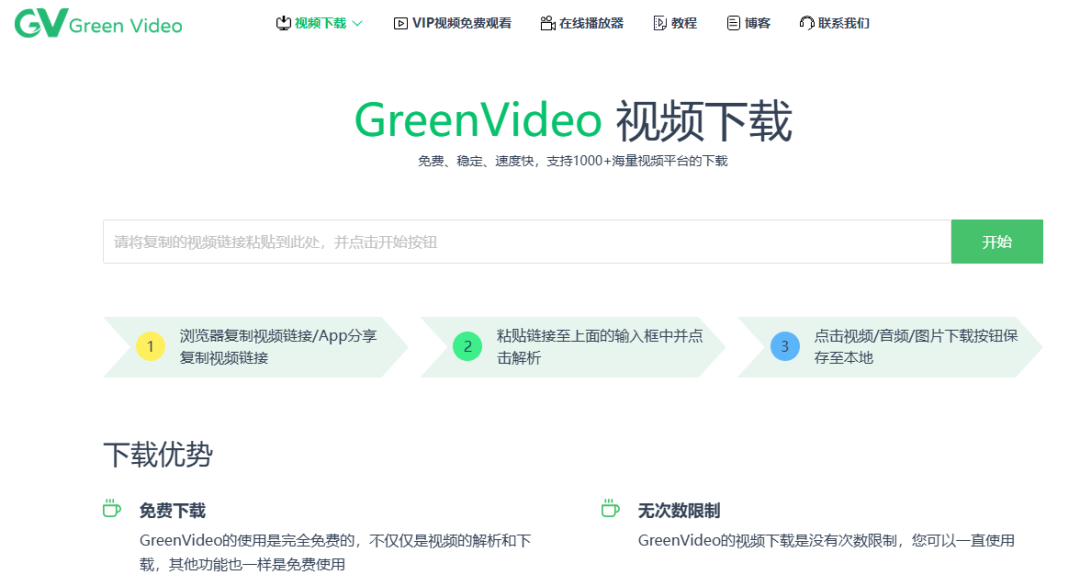Open the 在线播放器 menu item
Viewport: 1080px width, 586px height.
pyautogui.click(x=591, y=23)
